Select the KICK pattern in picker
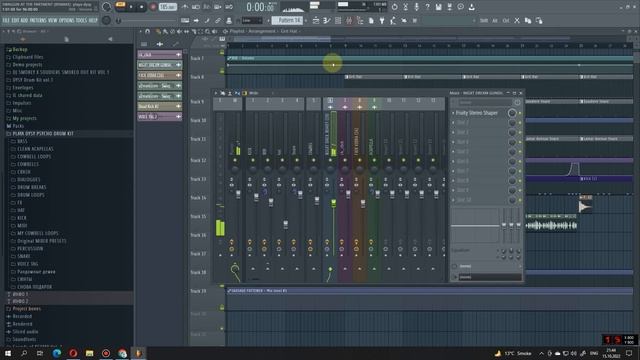The height and width of the screenshot is (360, 640). tap(160, 75)
